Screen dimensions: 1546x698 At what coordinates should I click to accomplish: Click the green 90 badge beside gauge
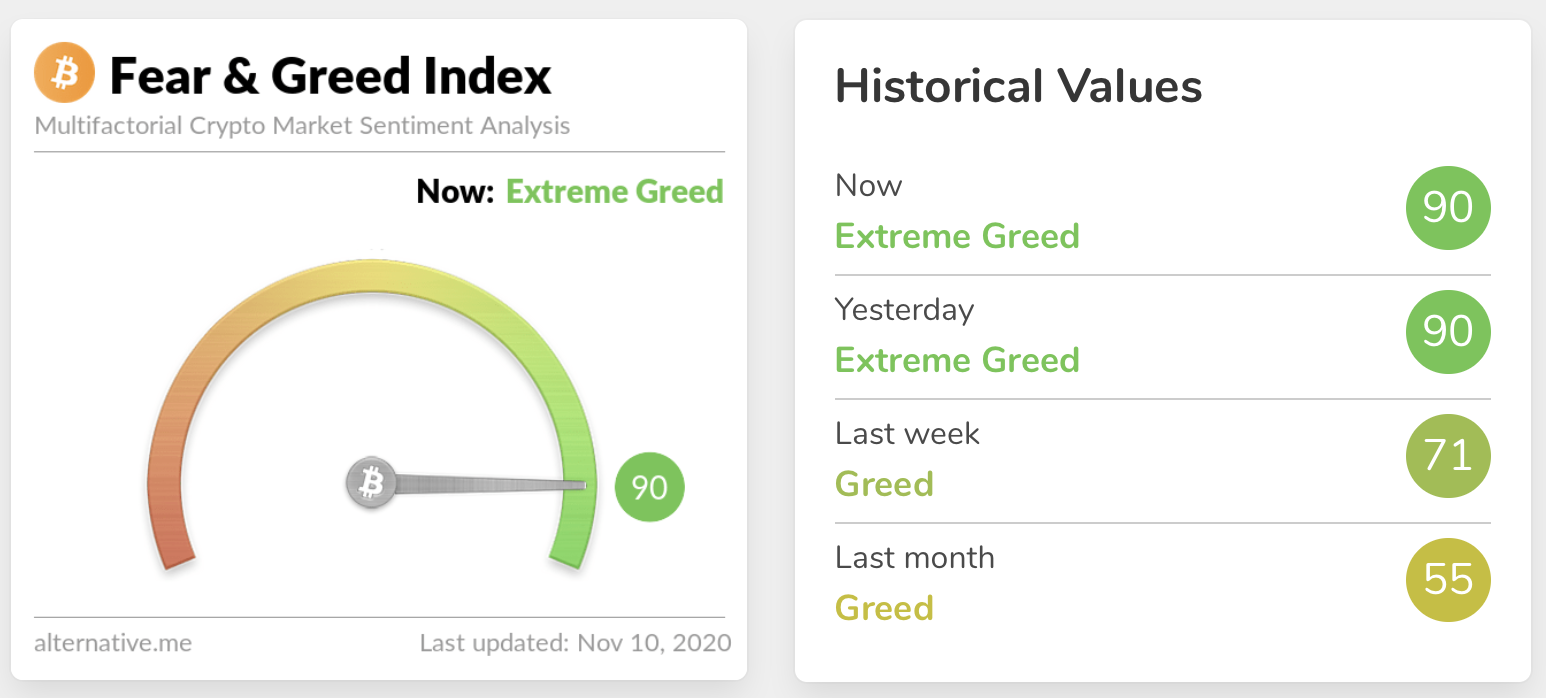point(649,488)
